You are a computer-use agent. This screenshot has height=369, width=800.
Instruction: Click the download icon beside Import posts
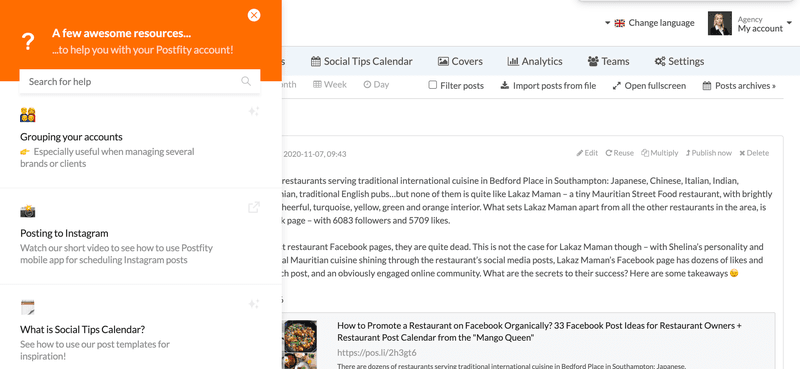[505, 85]
